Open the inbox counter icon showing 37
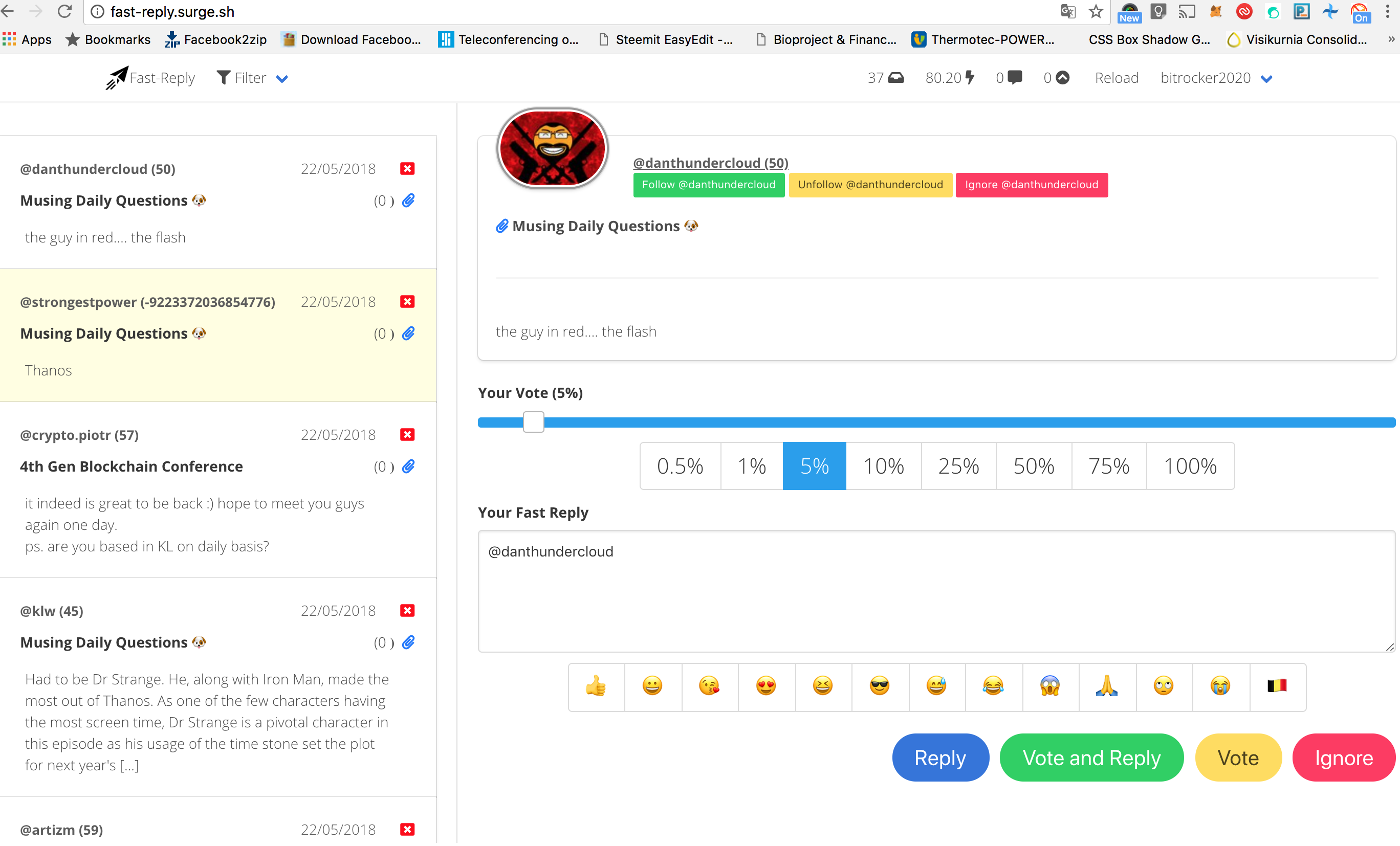The image size is (1400, 846). (895, 78)
